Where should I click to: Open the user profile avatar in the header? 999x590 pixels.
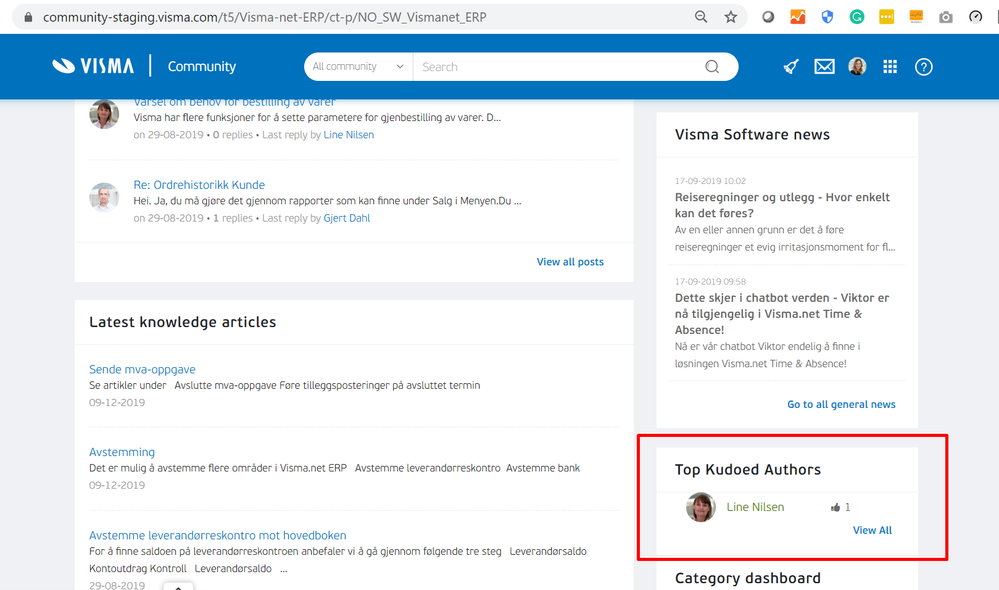coord(858,66)
